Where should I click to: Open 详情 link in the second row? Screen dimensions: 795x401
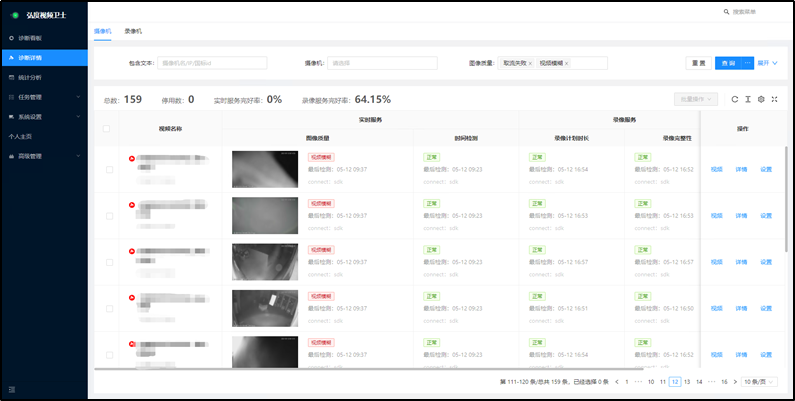click(741, 216)
